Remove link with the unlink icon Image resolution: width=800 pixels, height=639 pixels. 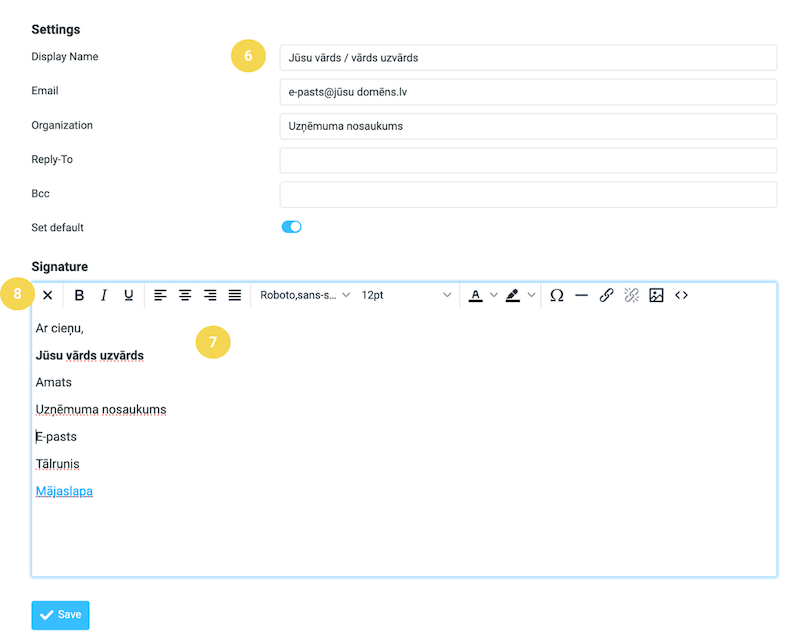click(631, 295)
